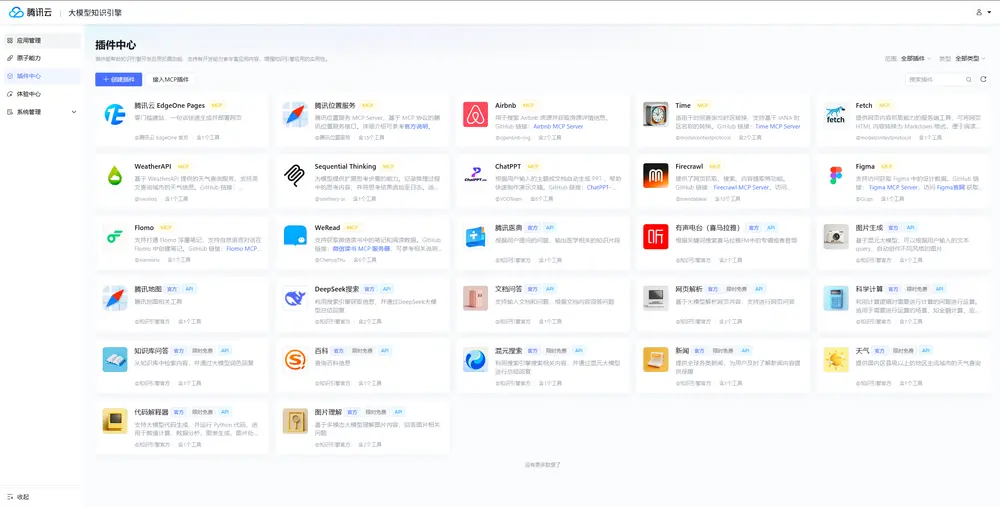1000x507 pixels.
Task: Open the user account menu
Action: click(x=980, y=12)
